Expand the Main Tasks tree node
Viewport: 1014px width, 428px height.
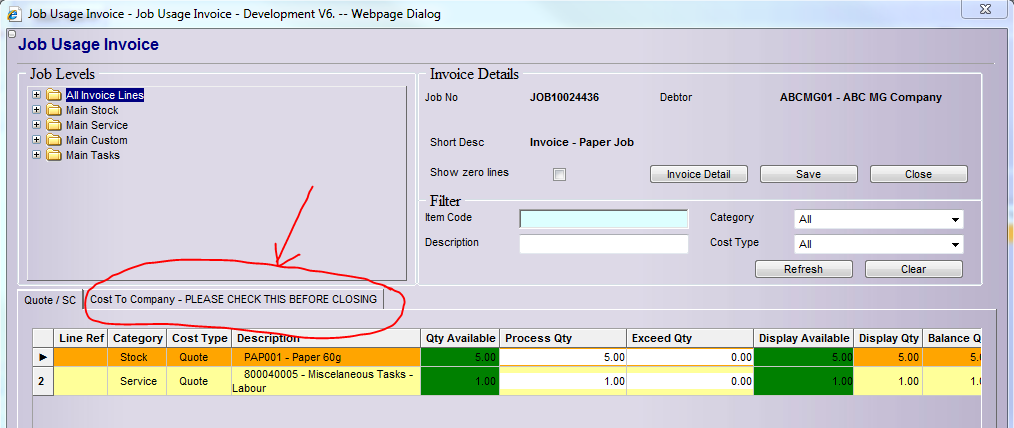pos(37,155)
